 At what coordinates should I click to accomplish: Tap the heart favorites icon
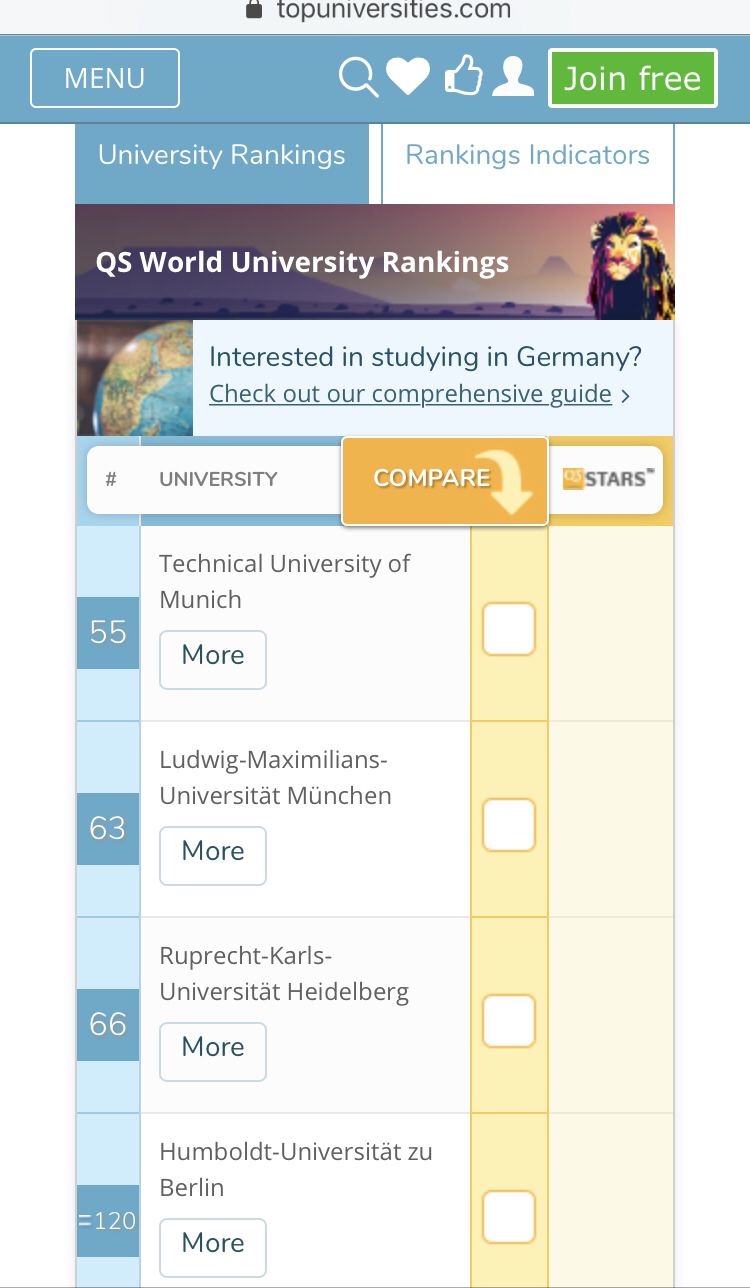pos(408,77)
